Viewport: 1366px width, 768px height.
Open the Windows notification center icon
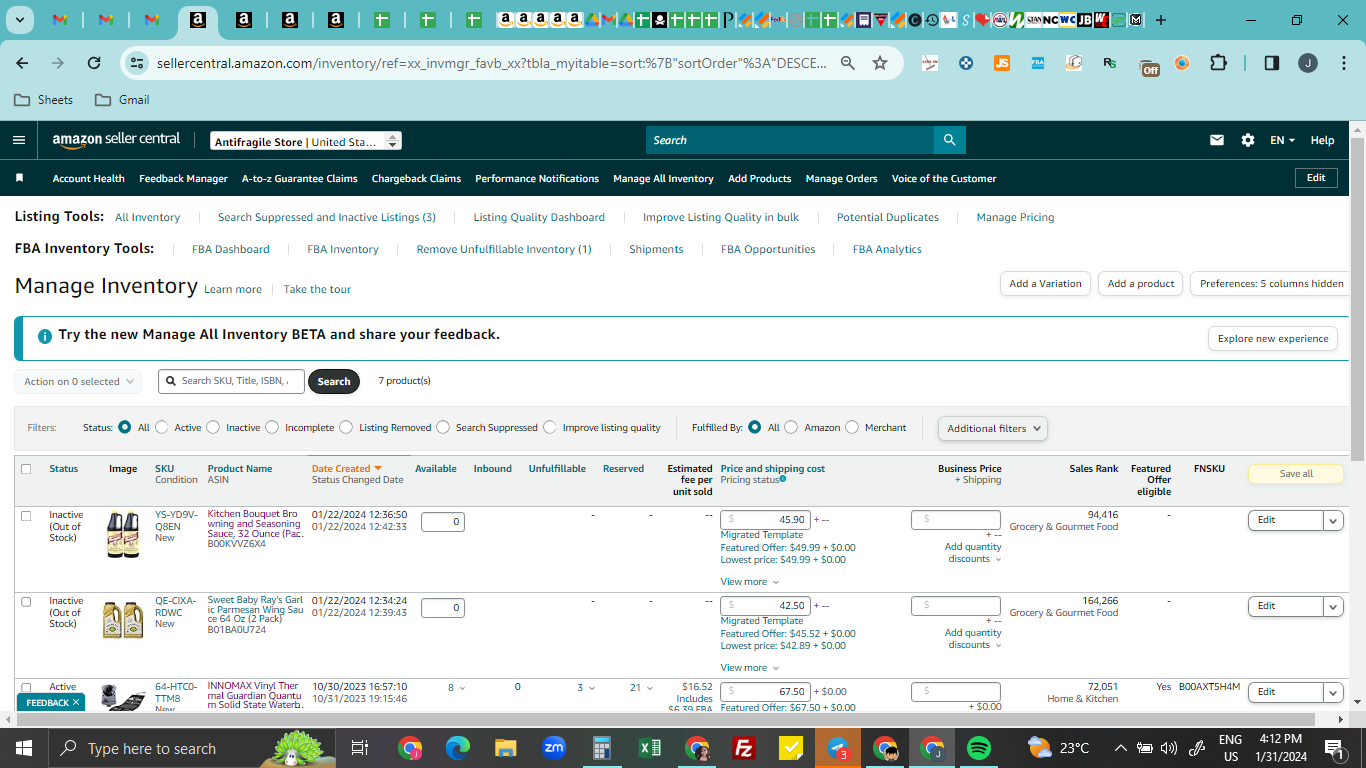[x=1333, y=748]
